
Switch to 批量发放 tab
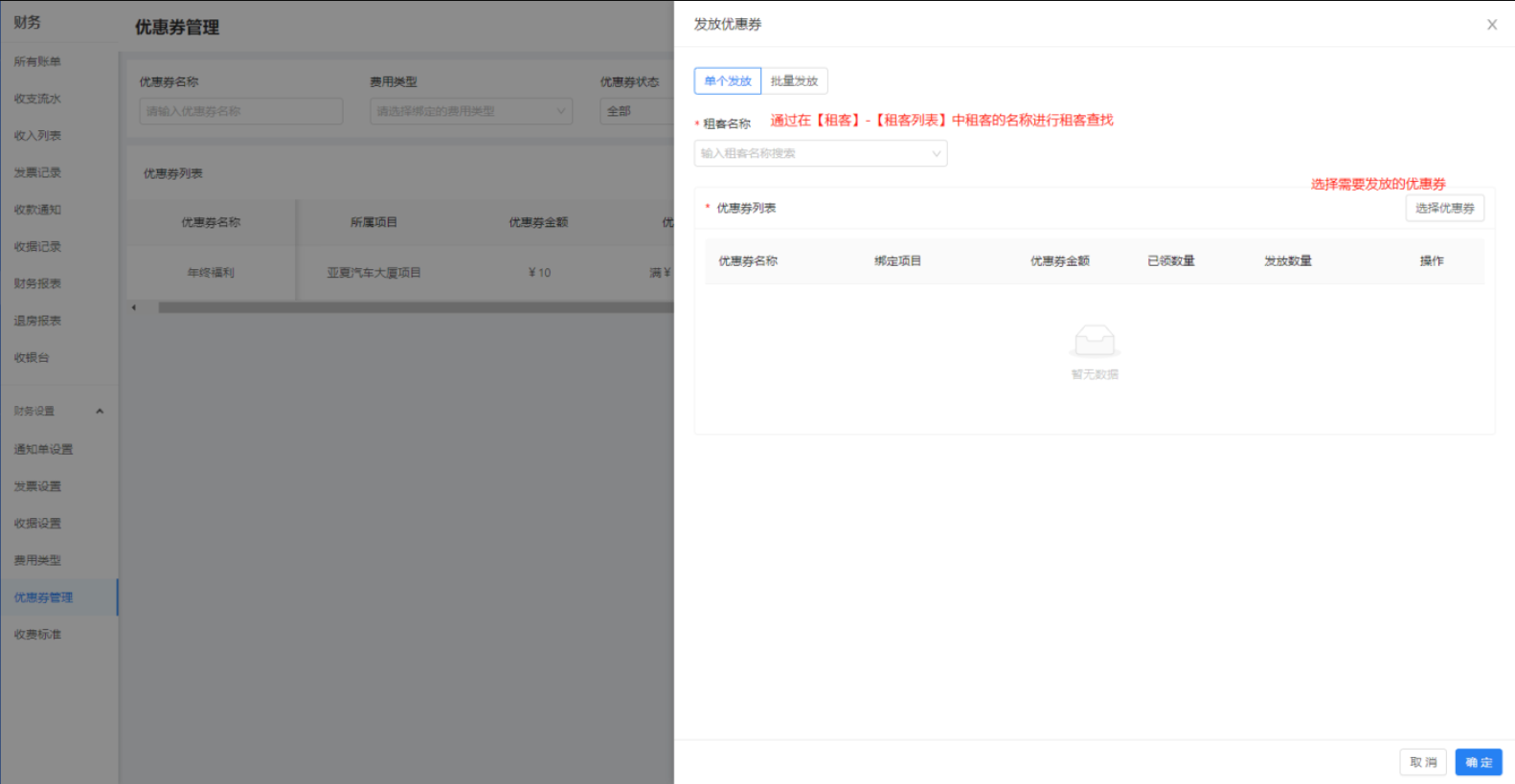794,81
